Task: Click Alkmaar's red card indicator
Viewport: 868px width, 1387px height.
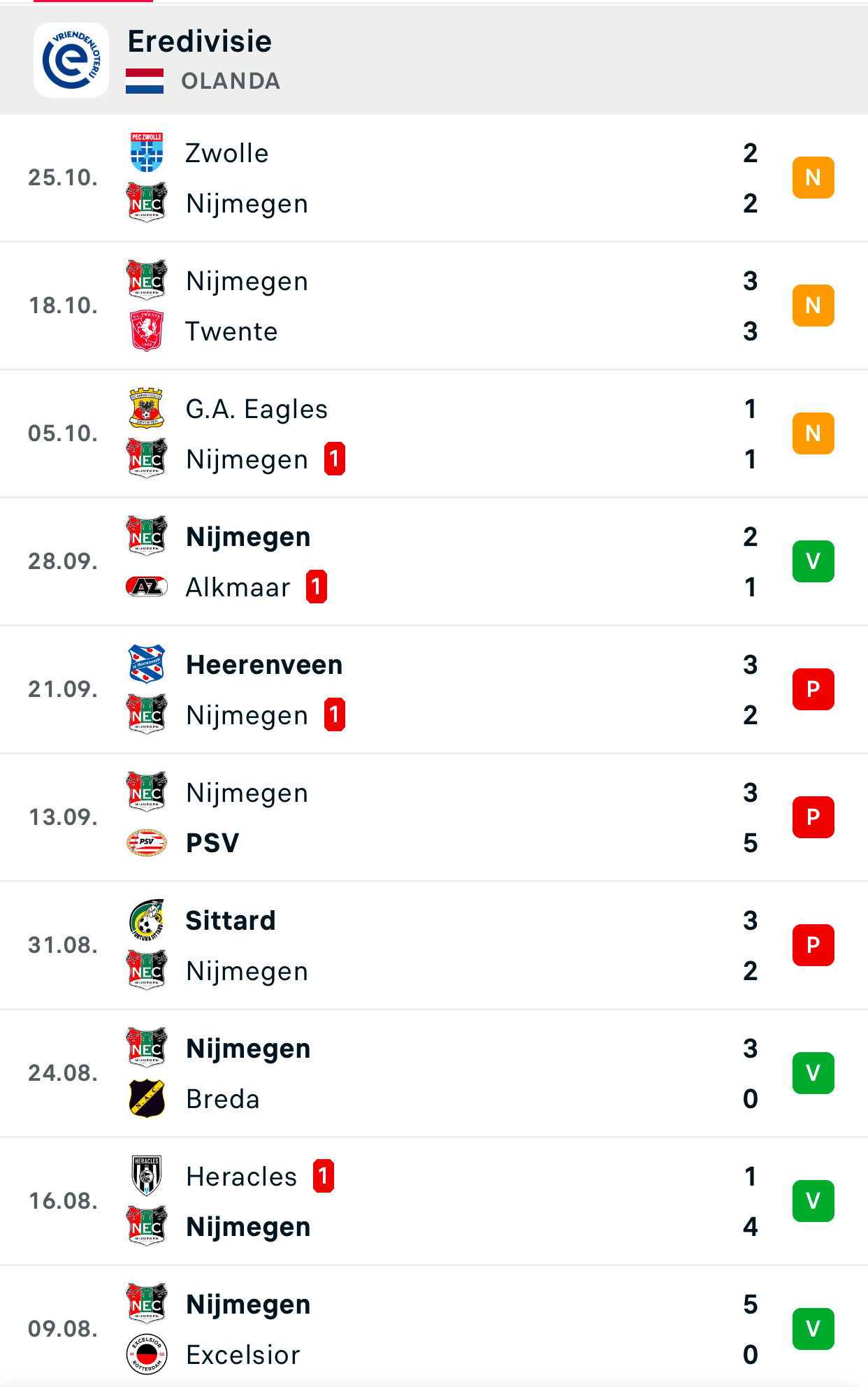Action: 317,587
